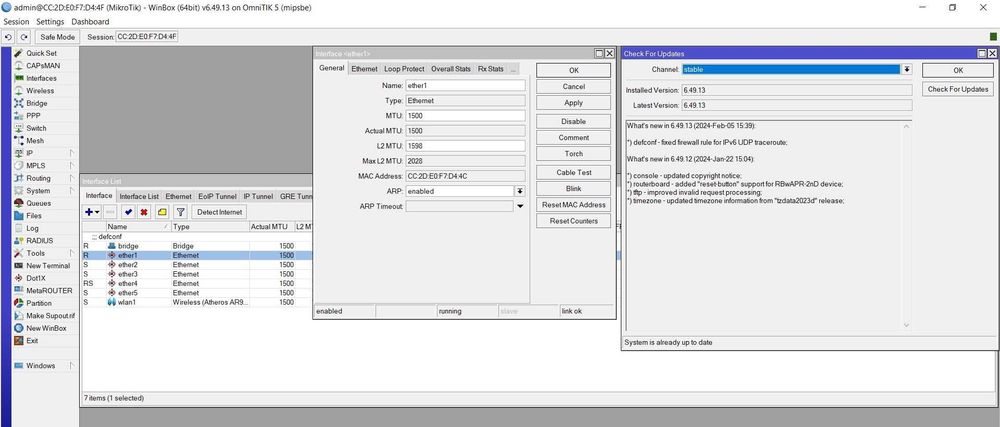Click the blue check Enable icon
This screenshot has width=1000, height=427.
(x=128, y=212)
